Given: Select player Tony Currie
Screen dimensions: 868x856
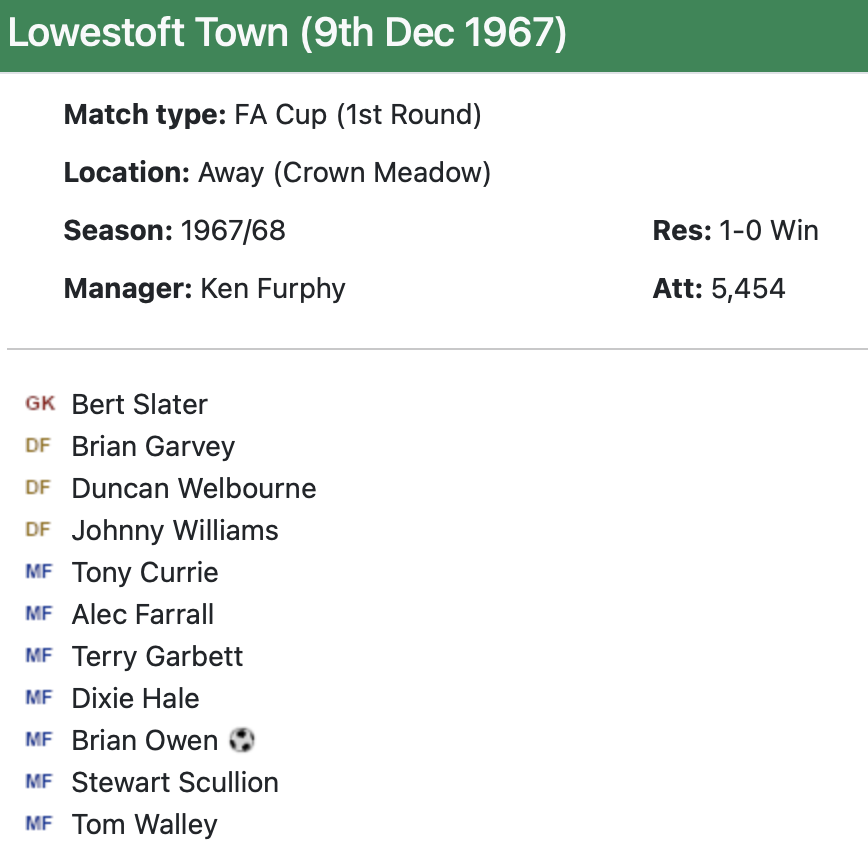Looking at the screenshot, I should click(145, 573).
